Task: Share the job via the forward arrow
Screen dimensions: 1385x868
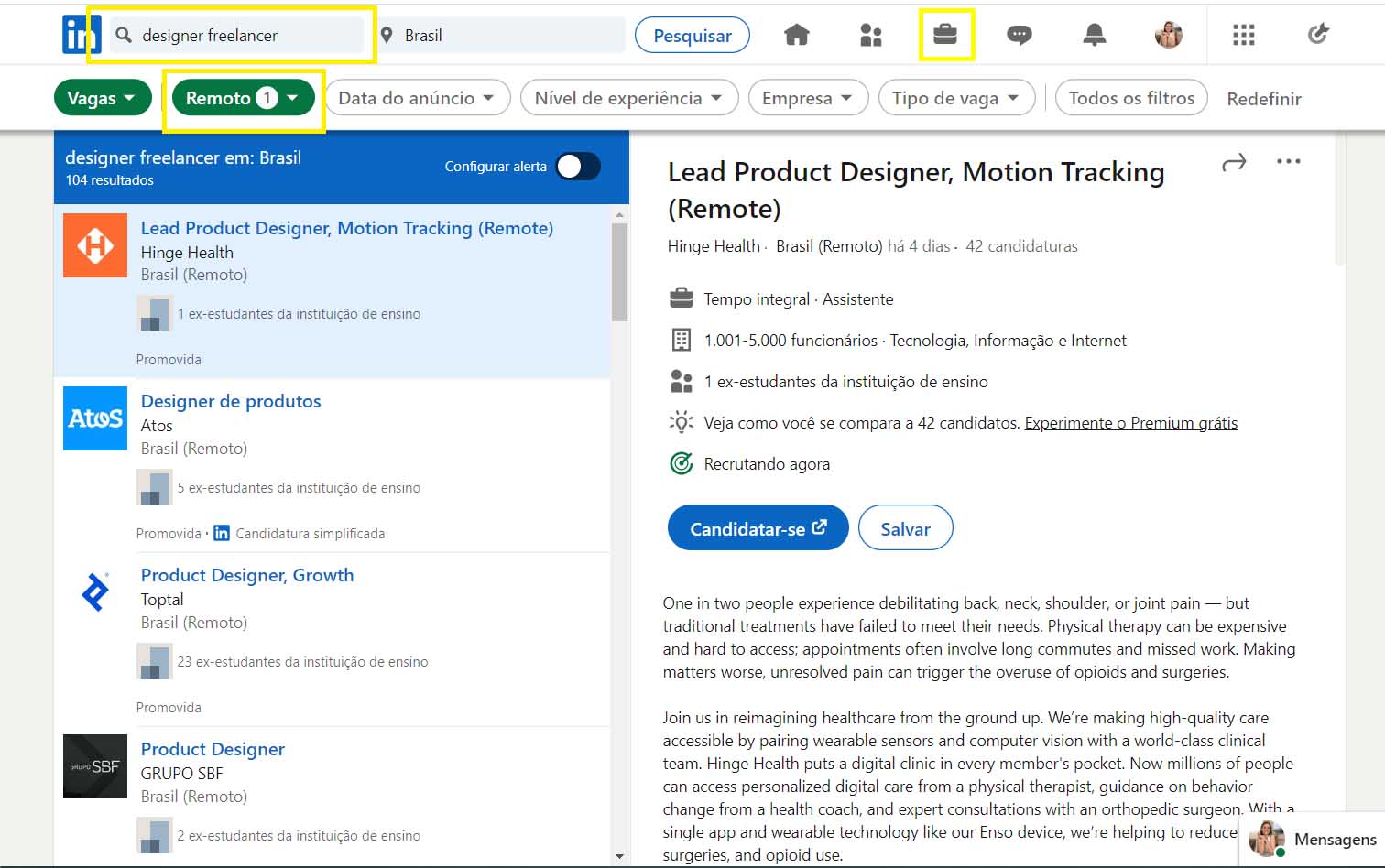Action: point(1234,161)
